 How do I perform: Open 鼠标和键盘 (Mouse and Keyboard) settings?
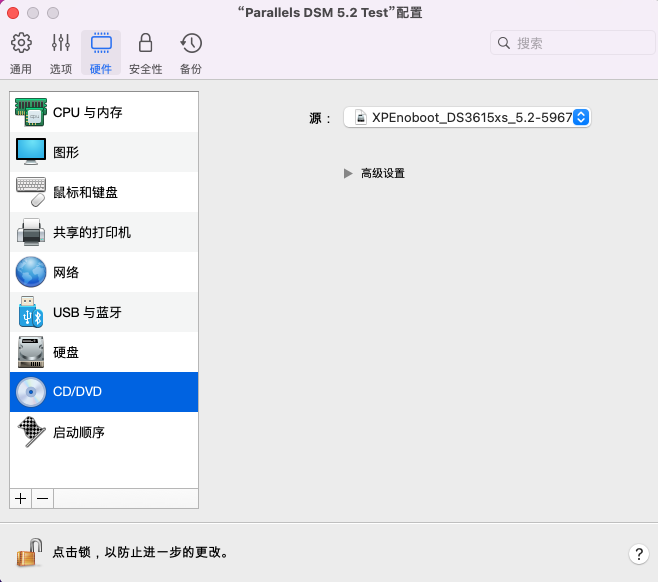tap(104, 192)
